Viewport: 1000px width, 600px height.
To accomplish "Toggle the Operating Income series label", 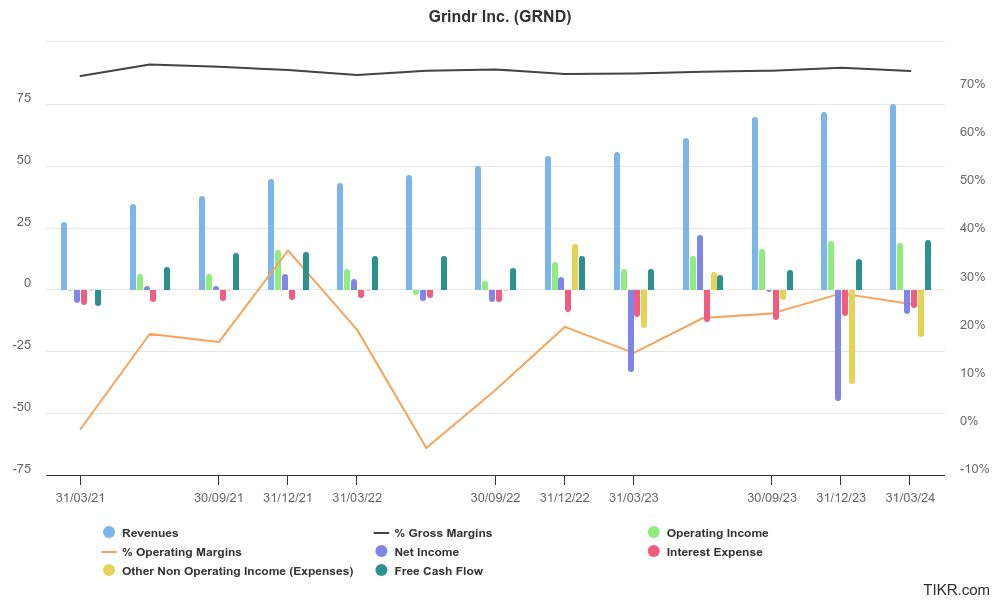I will (x=717, y=533).
